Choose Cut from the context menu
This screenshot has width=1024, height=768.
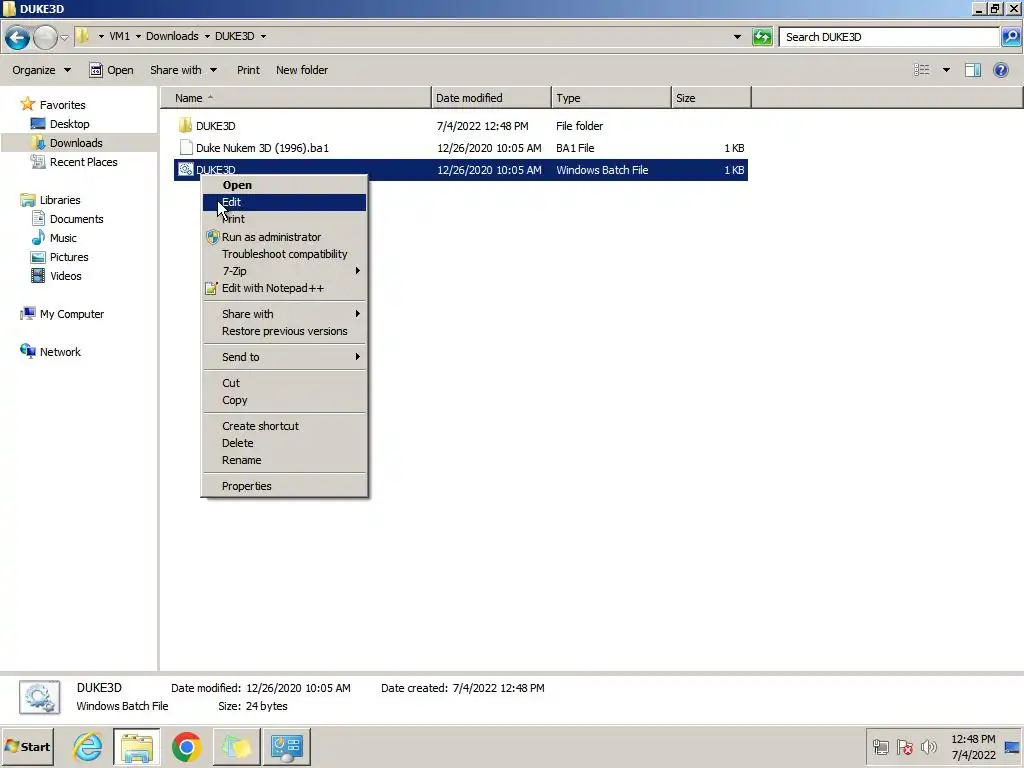(284, 383)
